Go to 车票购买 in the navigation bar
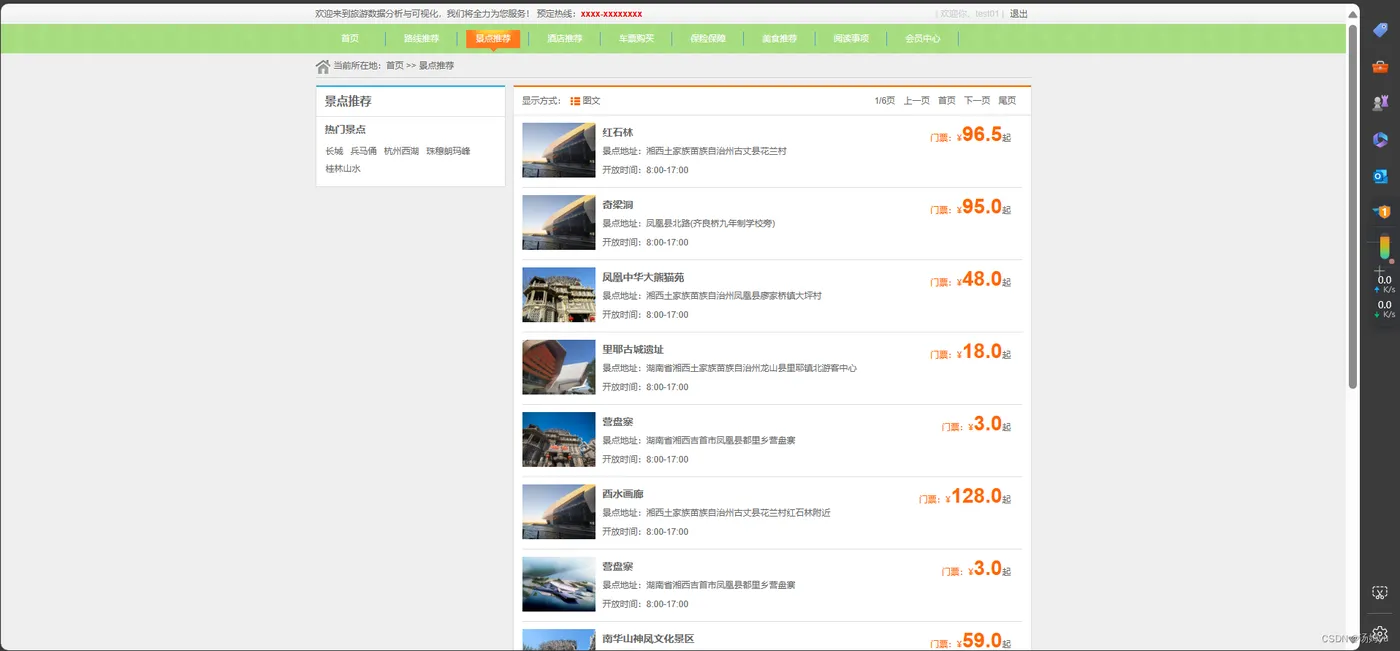Screen dimensions: 1400x651 pyautogui.click(x=636, y=39)
